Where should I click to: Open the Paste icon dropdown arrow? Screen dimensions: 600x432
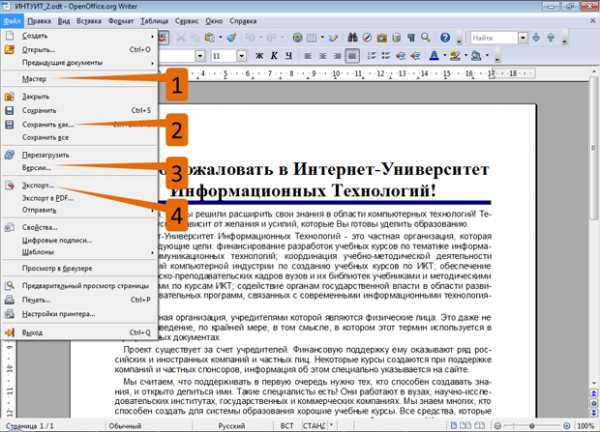pyautogui.click(x=220, y=37)
